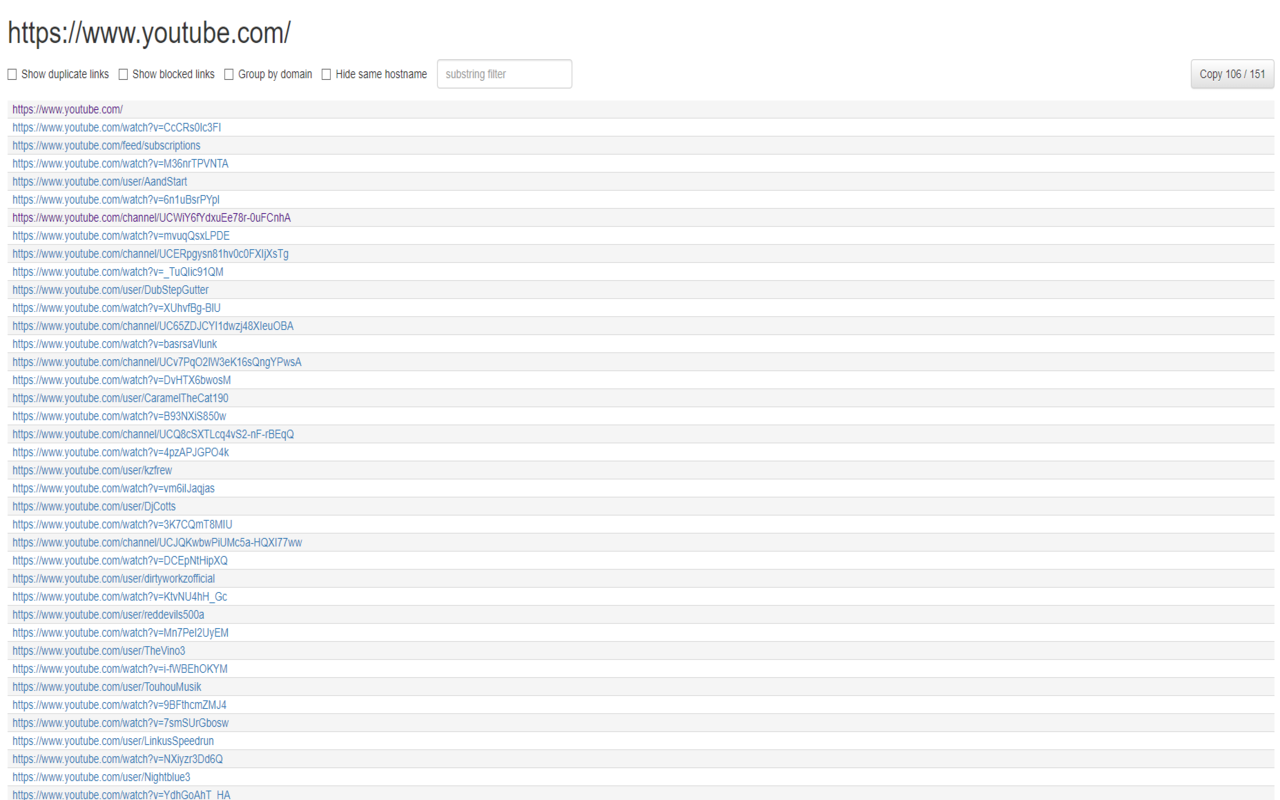Check the Hide same hostname option
1280x800 pixels.
coord(326,74)
